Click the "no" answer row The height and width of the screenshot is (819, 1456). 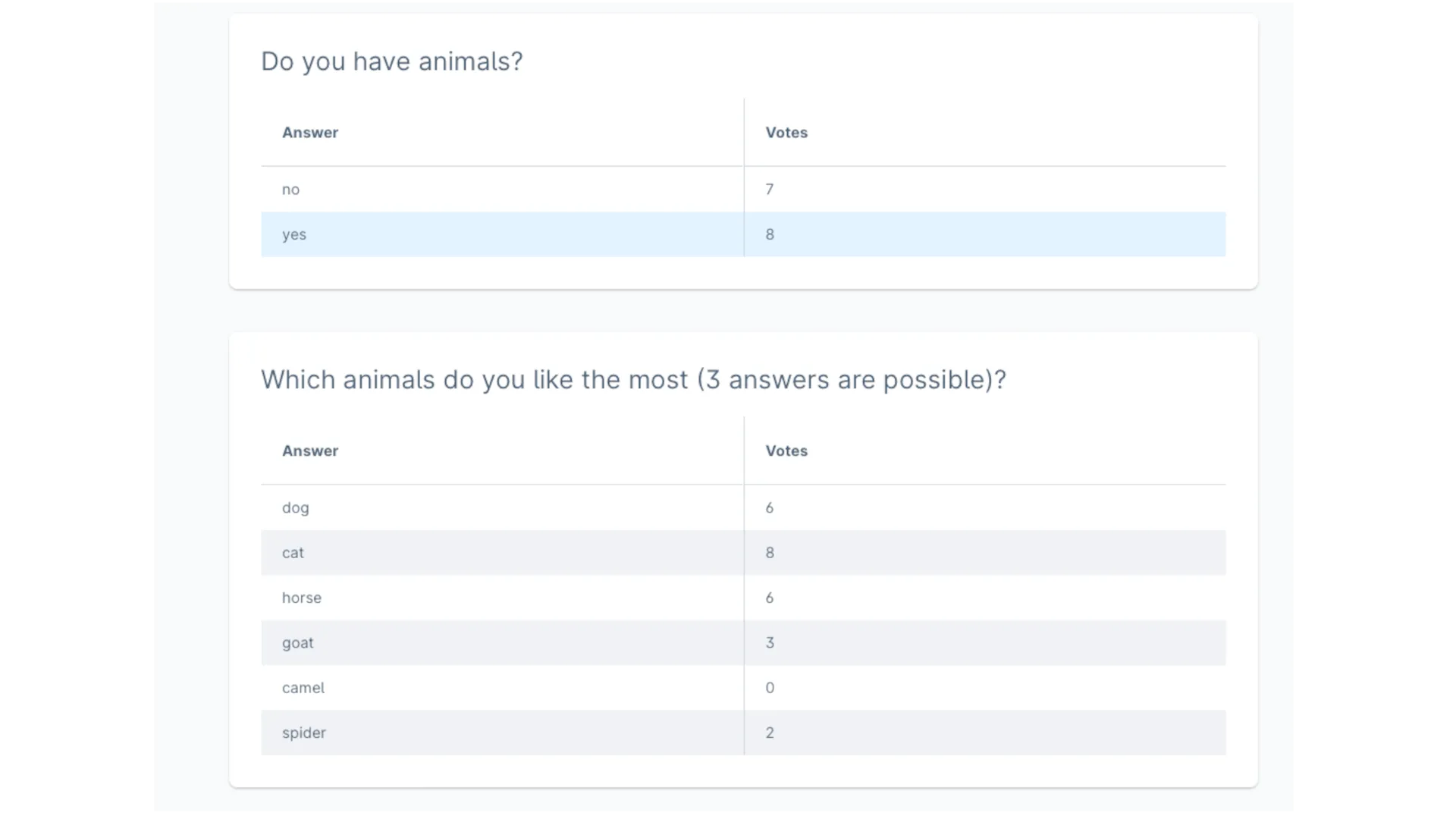coord(500,190)
